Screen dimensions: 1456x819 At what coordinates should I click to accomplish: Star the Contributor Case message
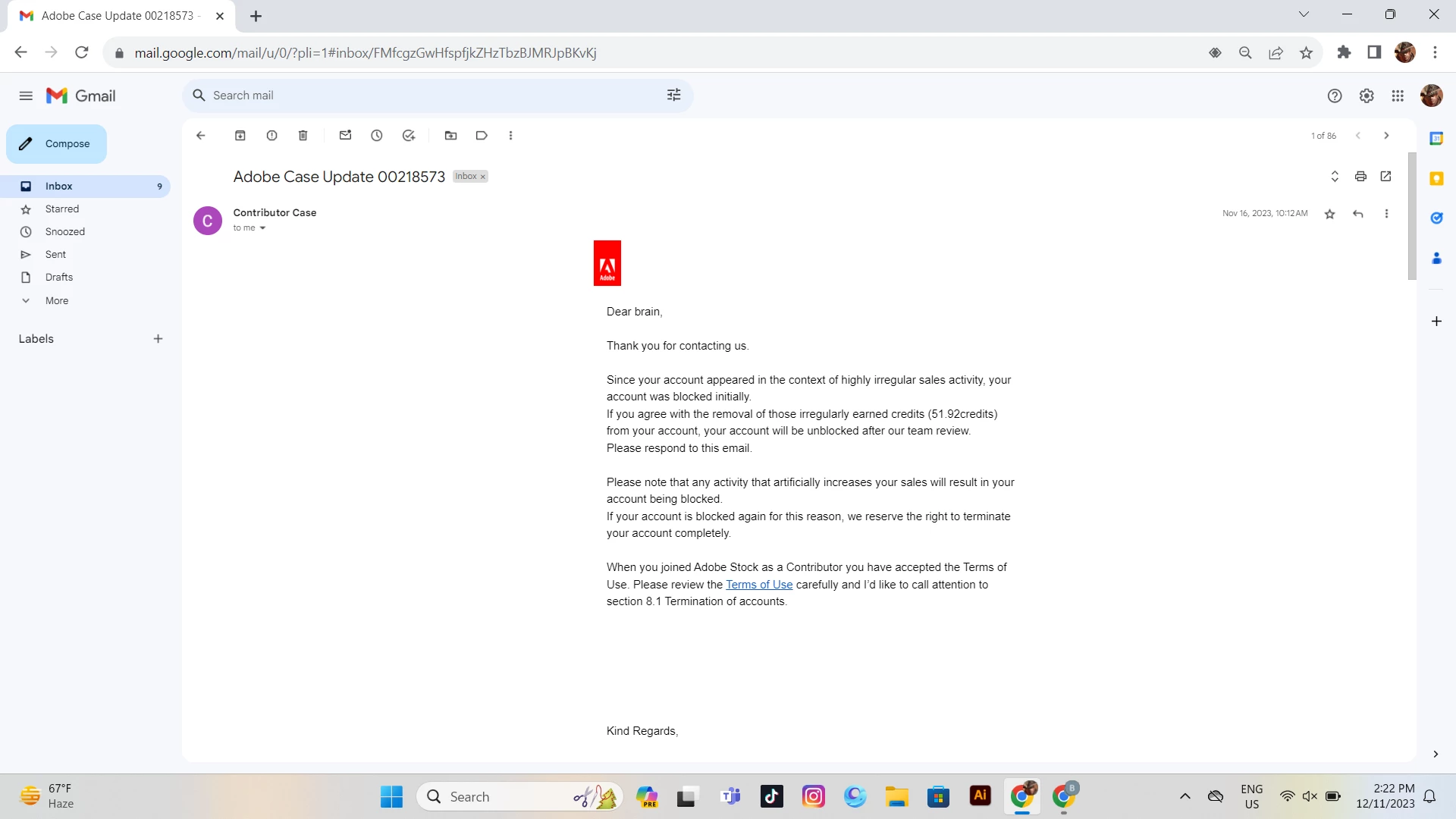(1329, 214)
